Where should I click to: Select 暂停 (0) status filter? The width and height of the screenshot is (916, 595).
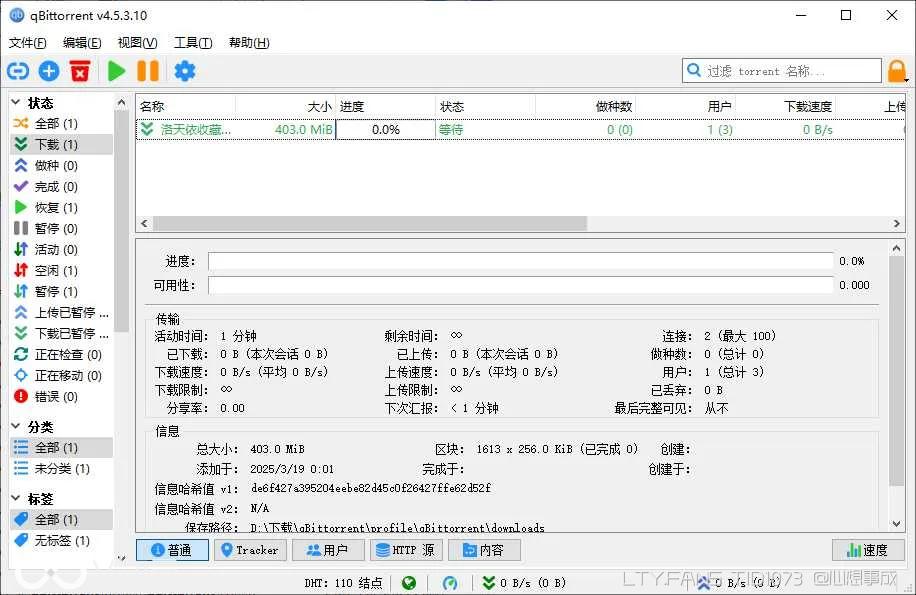tap(61, 228)
